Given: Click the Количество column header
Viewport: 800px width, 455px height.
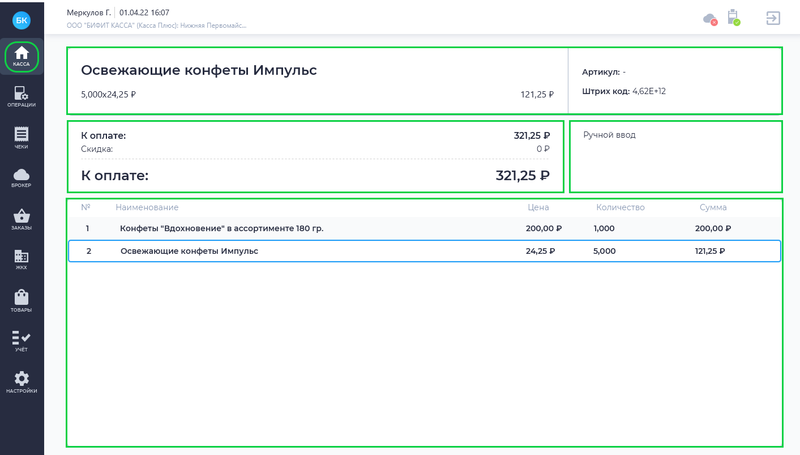Looking at the screenshot, I should [620, 207].
